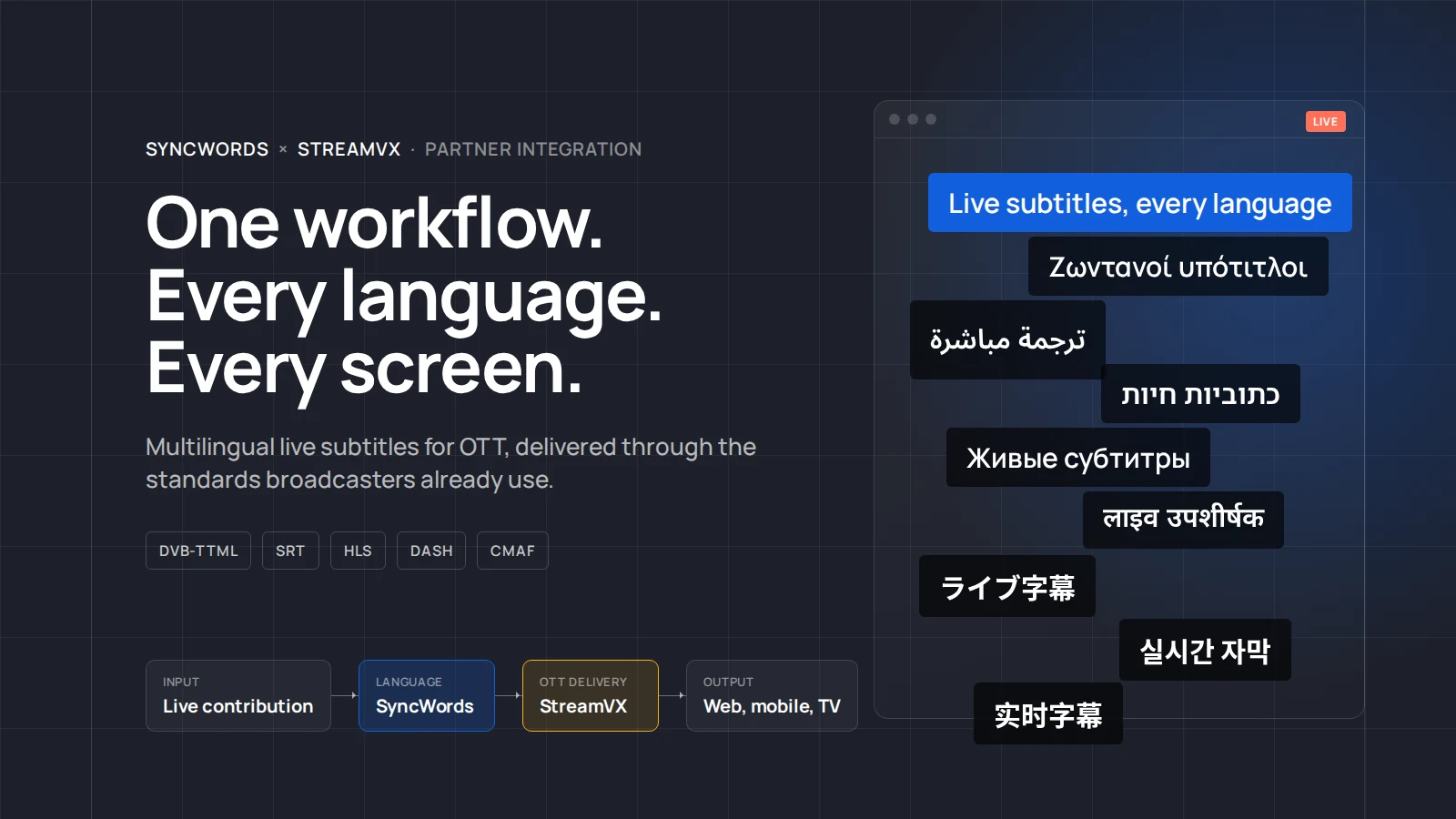
Task: Click the SYNCWORDS brand text
Action: (x=207, y=149)
